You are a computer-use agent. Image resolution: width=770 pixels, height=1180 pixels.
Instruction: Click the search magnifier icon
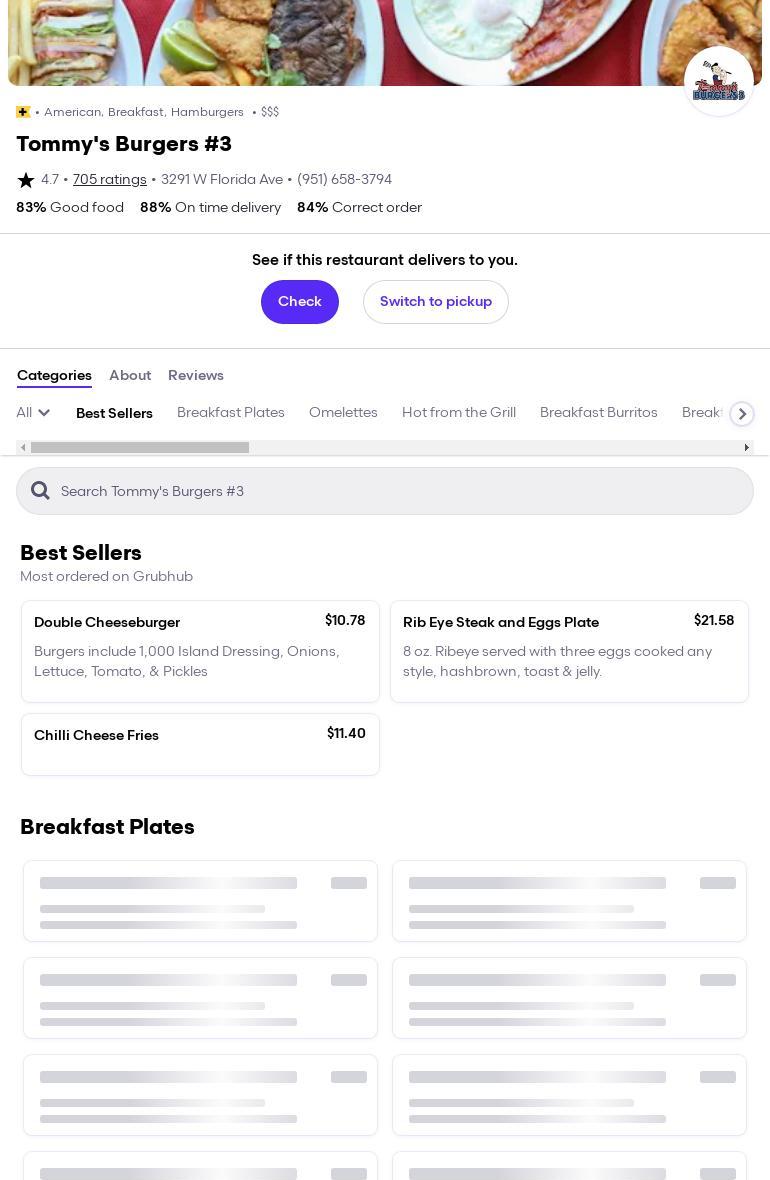(40, 491)
